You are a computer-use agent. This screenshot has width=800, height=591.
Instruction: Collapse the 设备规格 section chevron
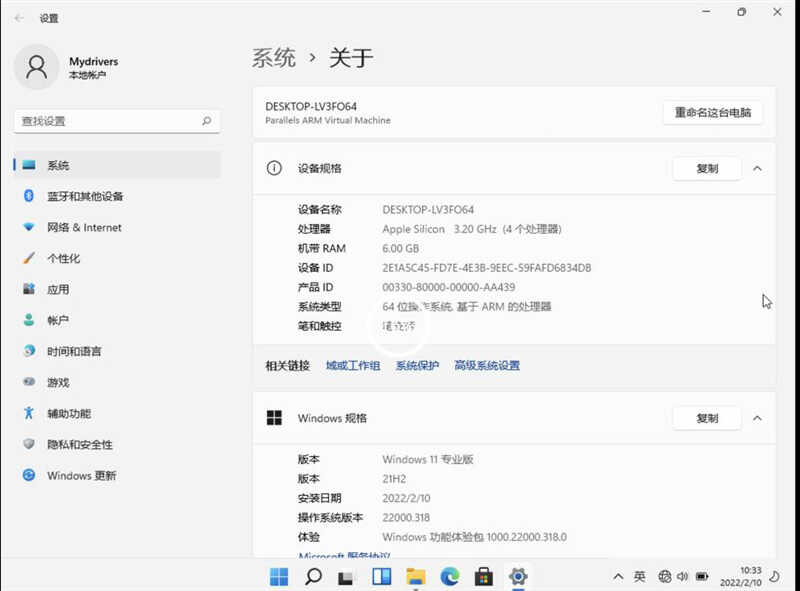pyautogui.click(x=757, y=168)
